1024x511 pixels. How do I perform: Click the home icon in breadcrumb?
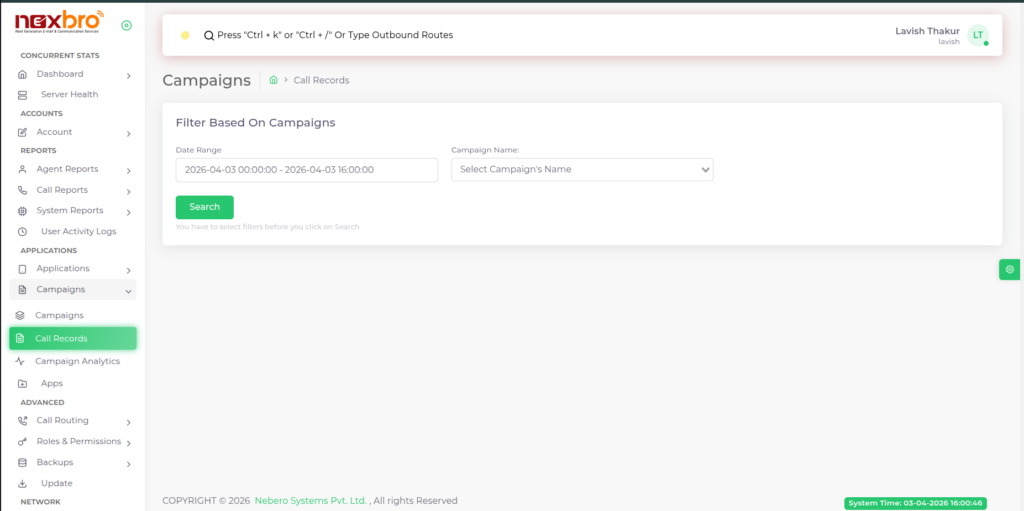(273, 80)
